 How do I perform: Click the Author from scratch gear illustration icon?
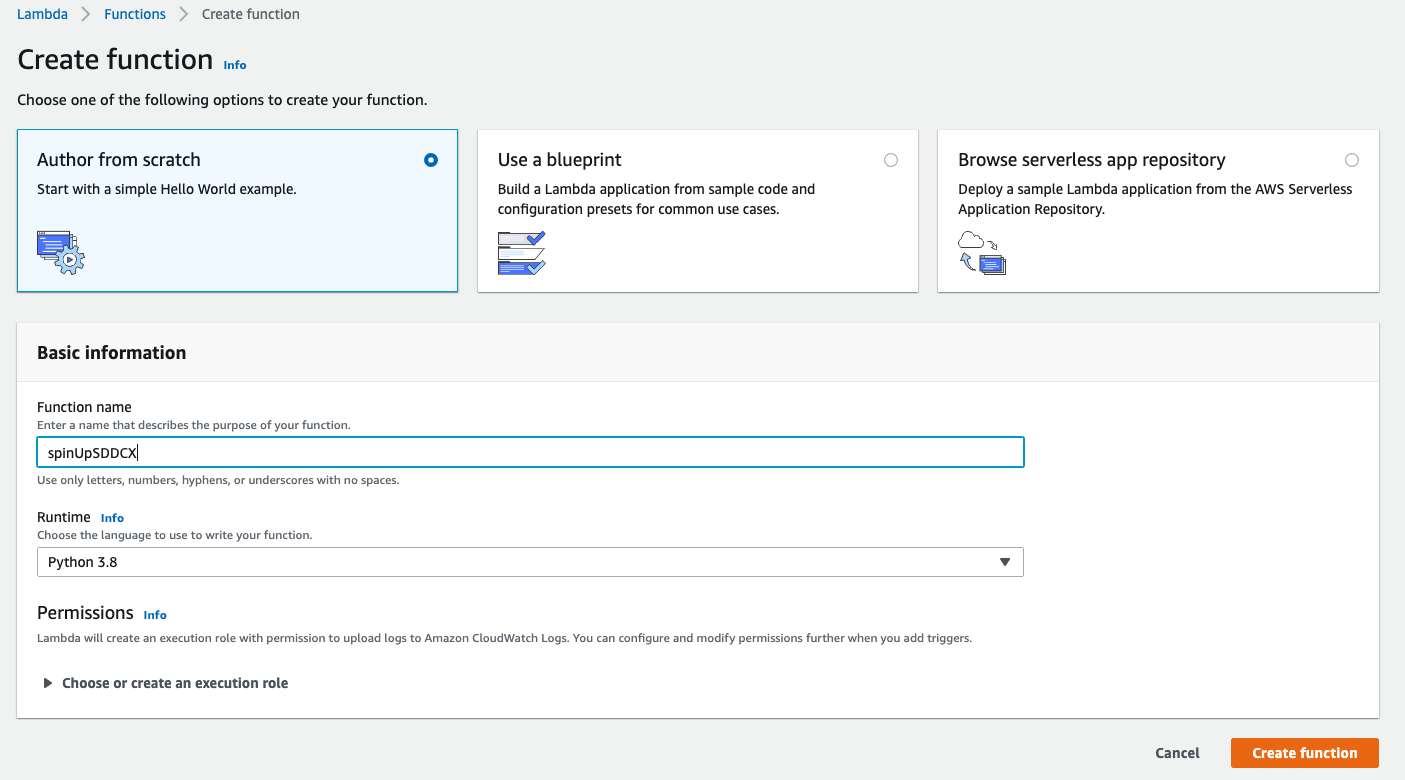click(x=61, y=252)
